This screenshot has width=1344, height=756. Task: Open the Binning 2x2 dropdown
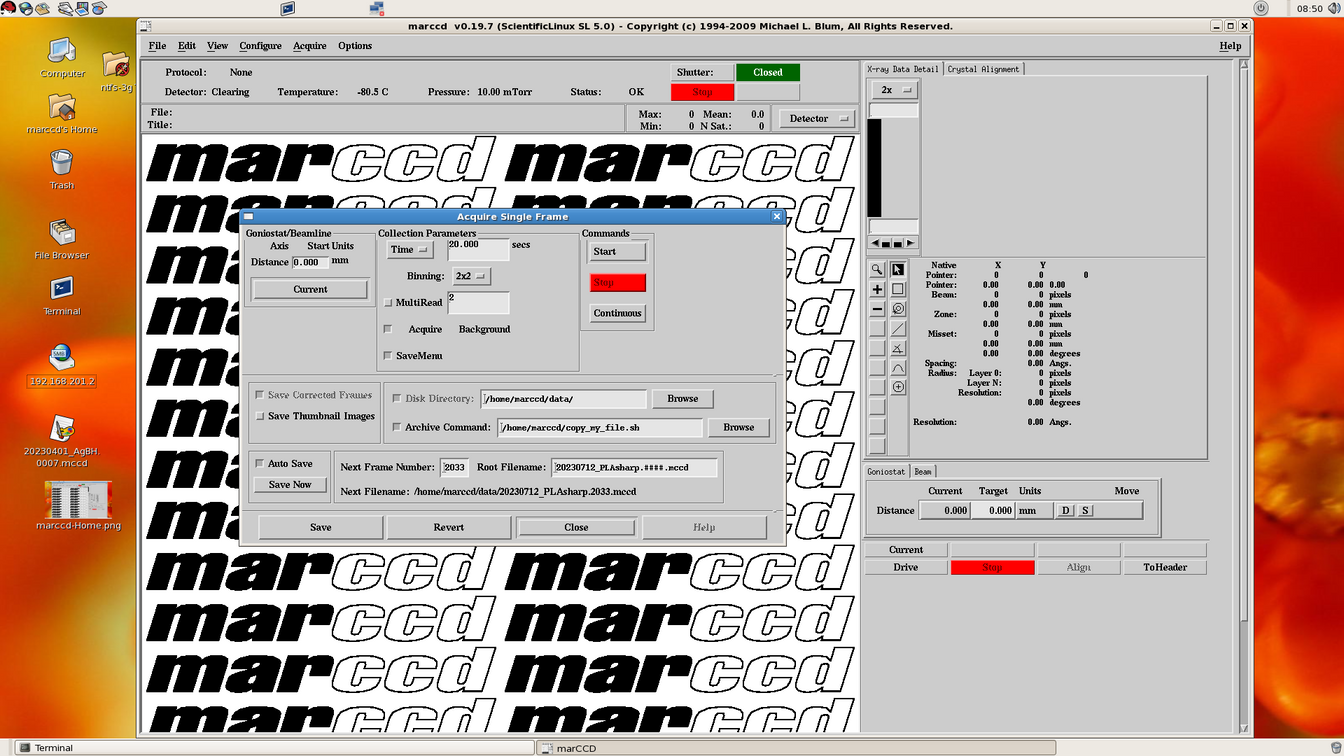(x=471, y=276)
